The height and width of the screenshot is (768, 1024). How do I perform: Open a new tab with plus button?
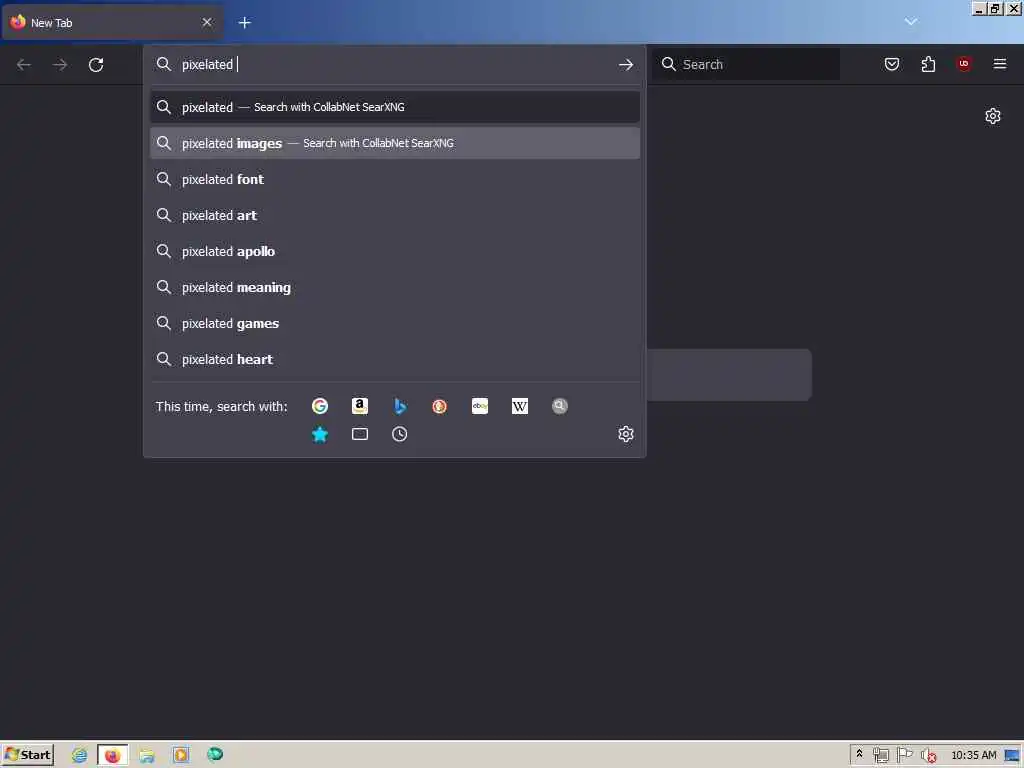click(x=244, y=23)
